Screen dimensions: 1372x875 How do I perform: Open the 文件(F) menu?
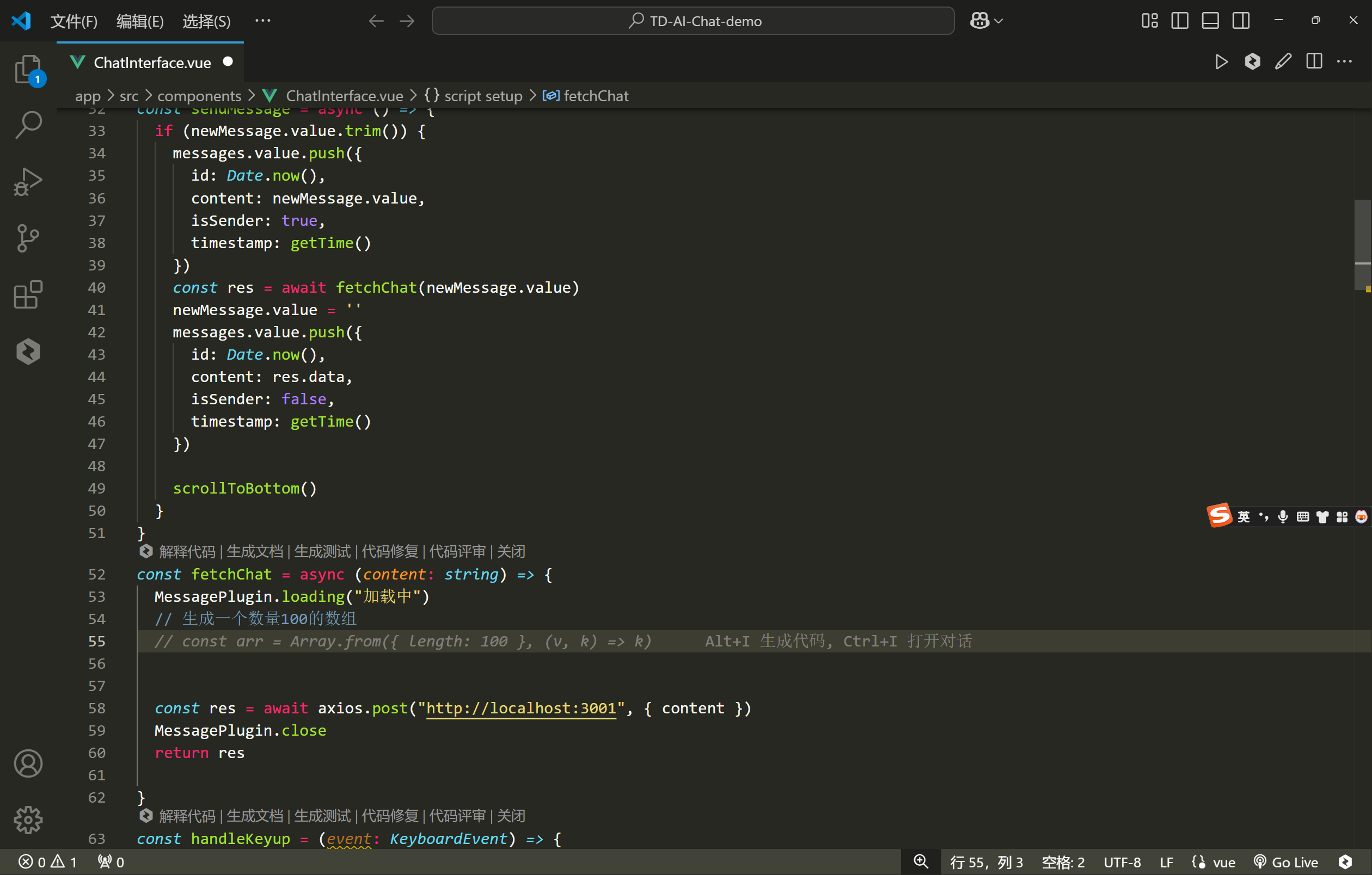(x=74, y=21)
